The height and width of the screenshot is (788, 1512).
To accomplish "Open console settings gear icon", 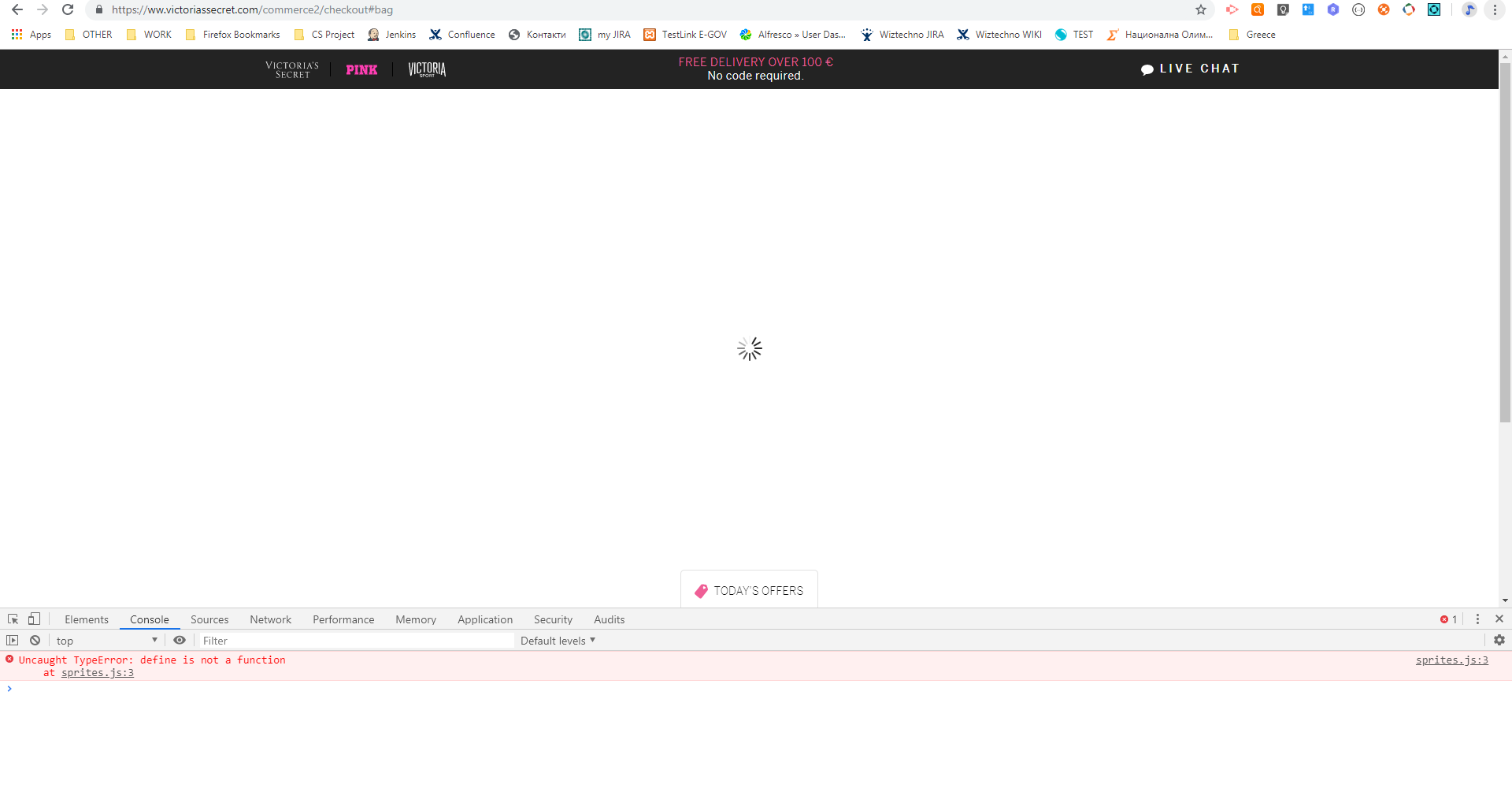I will point(1499,641).
